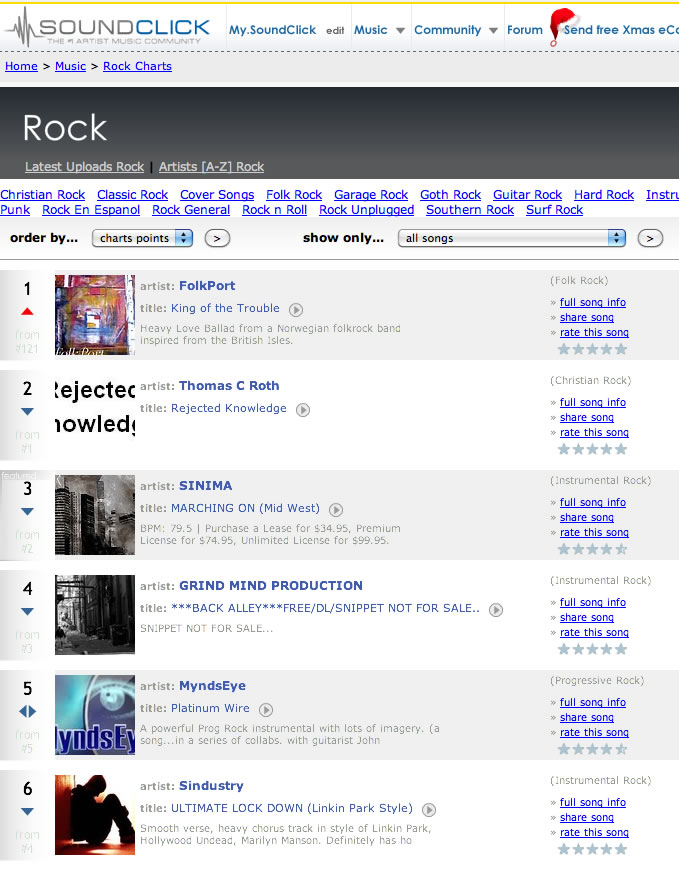Screen dimensions: 679x870
Task: Click the go button next to order by
Action: point(217,239)
